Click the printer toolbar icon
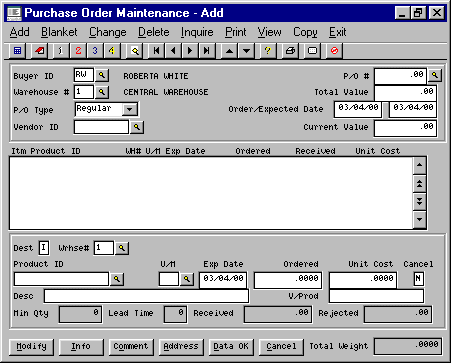 click(x=290, y=51)
